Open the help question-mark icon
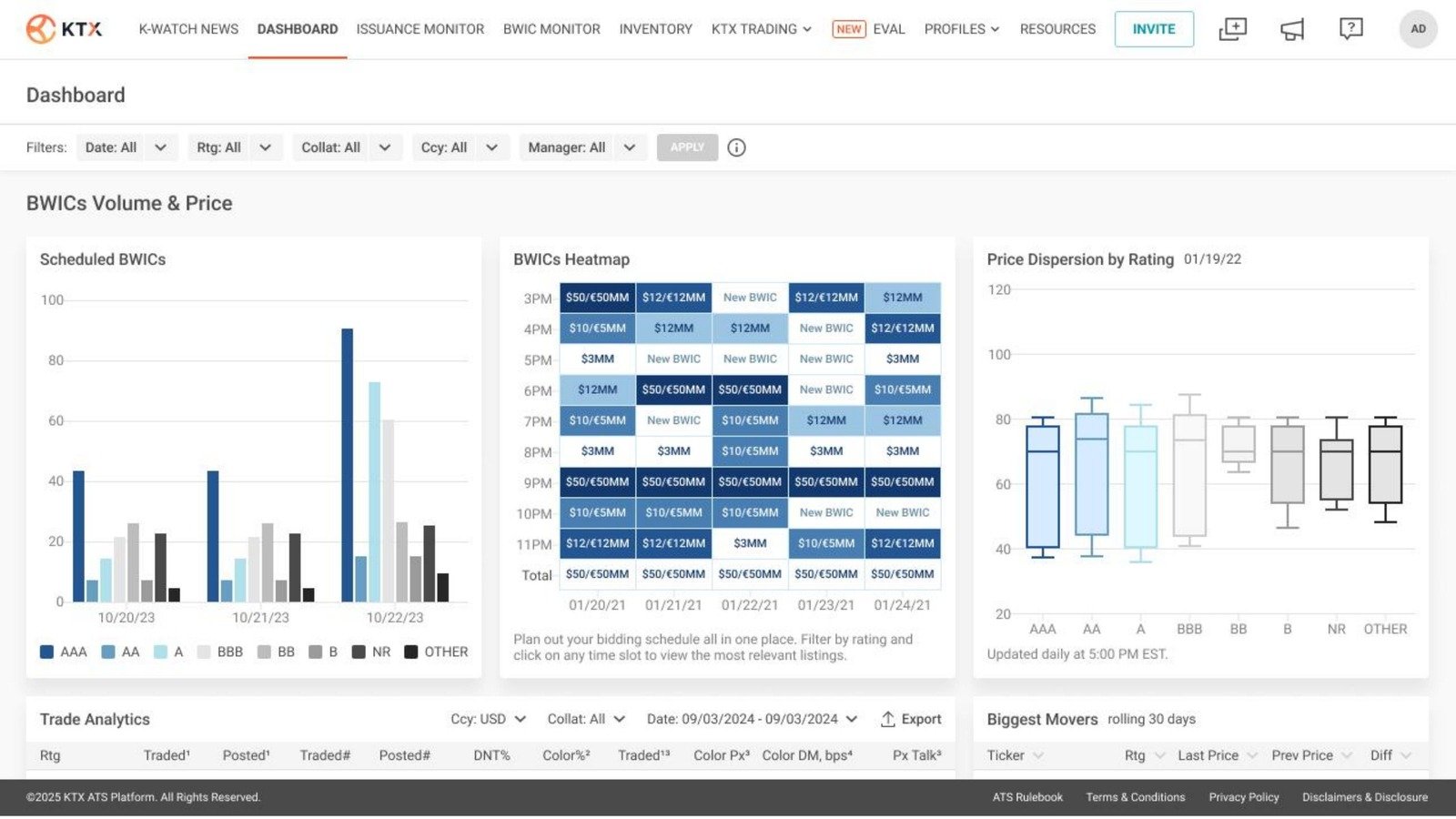 tap(1351, 29)
